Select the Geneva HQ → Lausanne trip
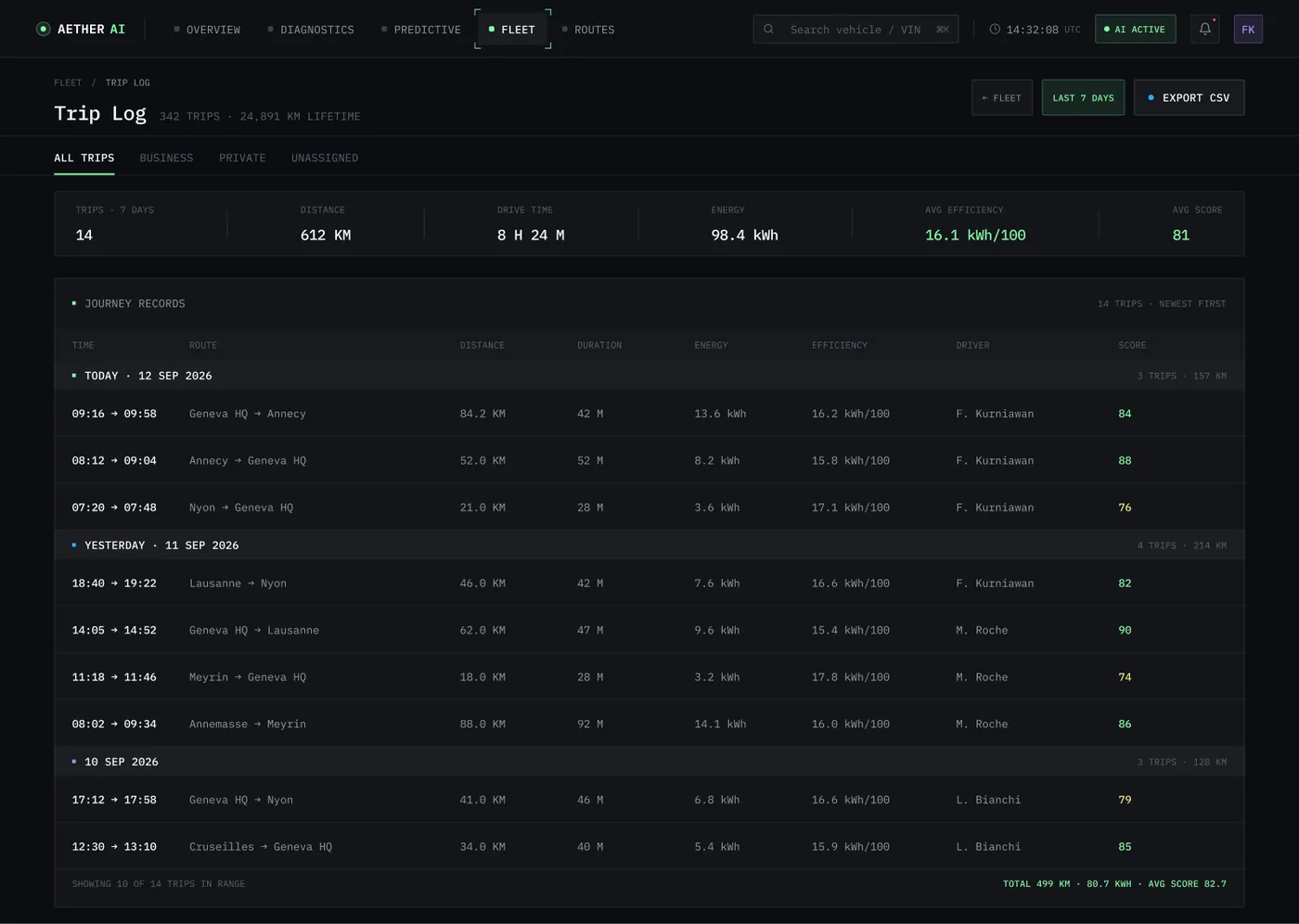 point(649,630)
